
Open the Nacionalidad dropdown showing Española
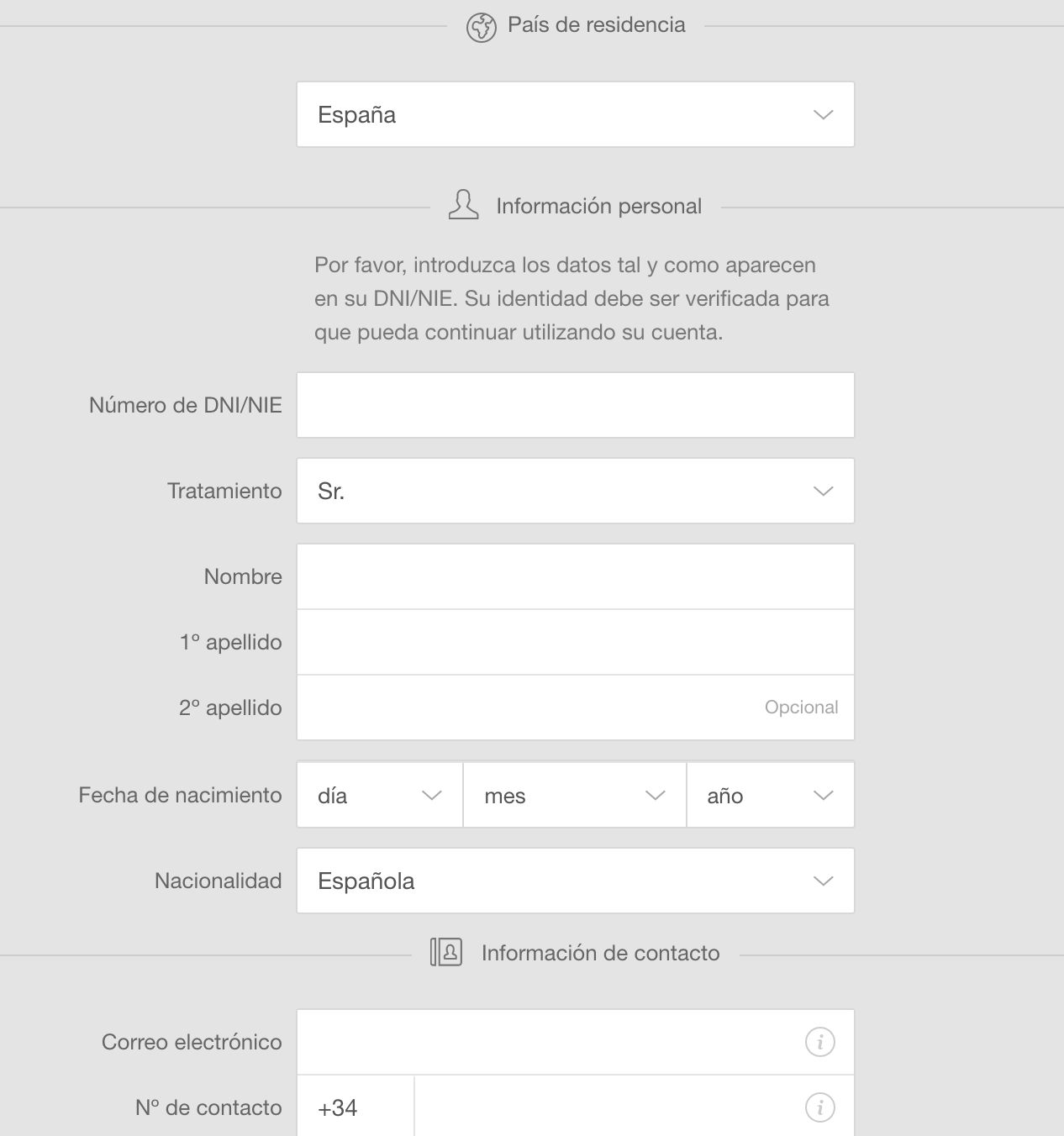576,881
